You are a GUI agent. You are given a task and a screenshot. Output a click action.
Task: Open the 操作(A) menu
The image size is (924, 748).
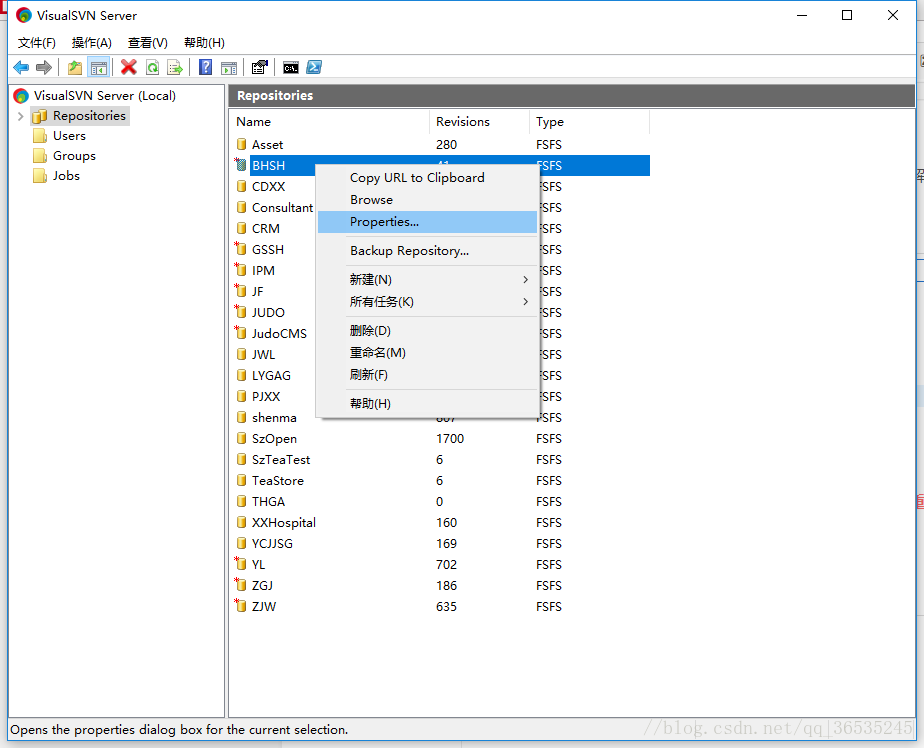pos(91,42)
